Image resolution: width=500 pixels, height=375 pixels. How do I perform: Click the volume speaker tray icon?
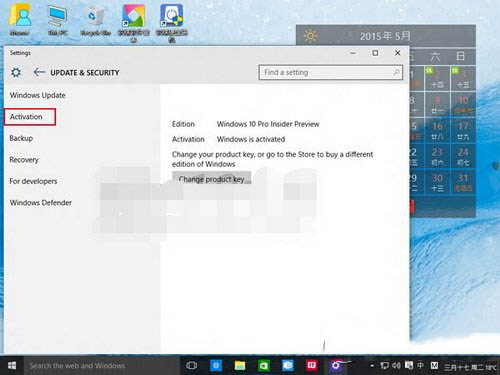396,366
